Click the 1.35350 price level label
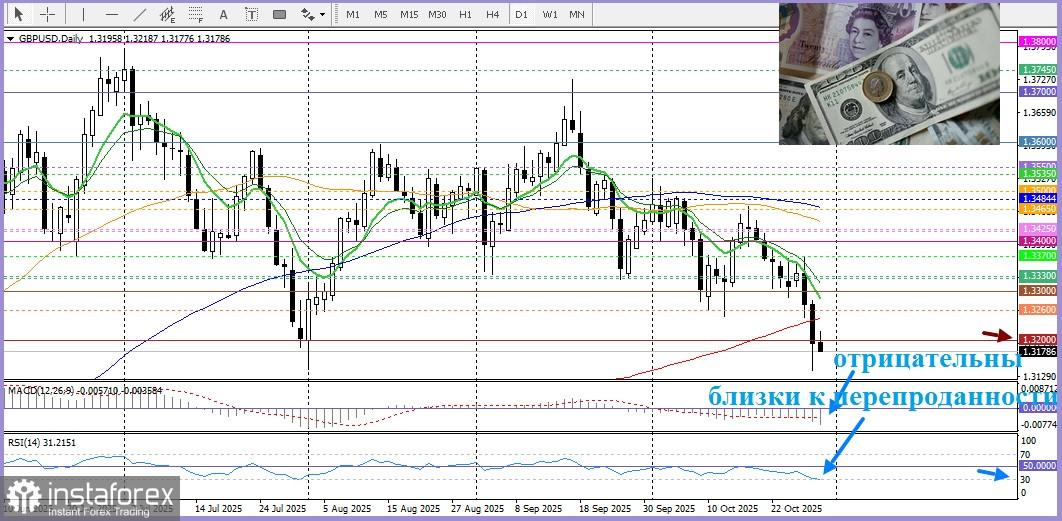Screen dimensions: 1062x521 (1038, 174)
